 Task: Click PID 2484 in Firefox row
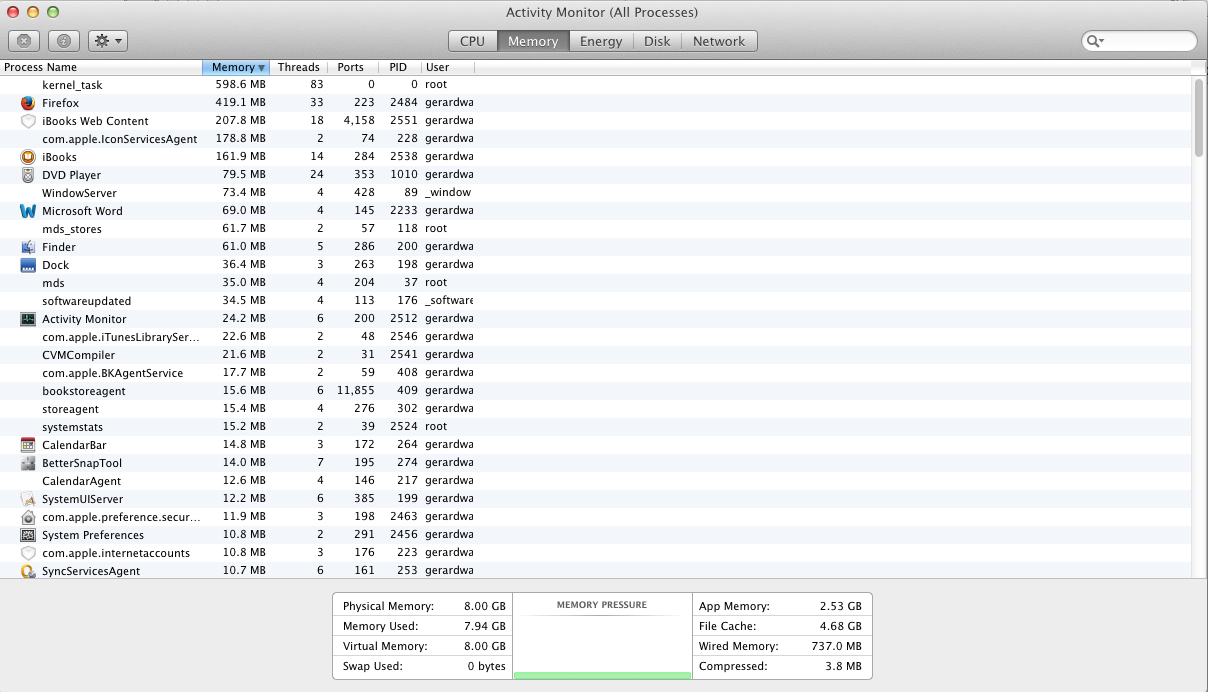(x=403, y=103)
